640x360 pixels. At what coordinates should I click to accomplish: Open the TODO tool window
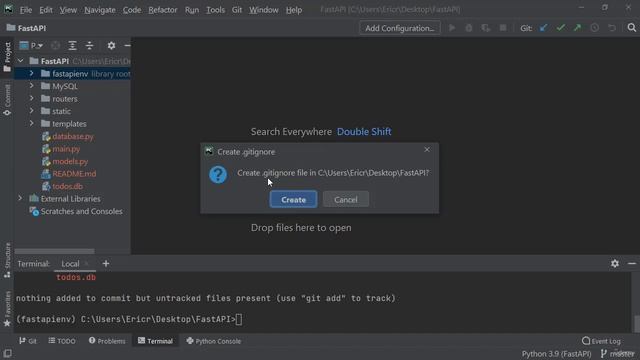point(62,341)
